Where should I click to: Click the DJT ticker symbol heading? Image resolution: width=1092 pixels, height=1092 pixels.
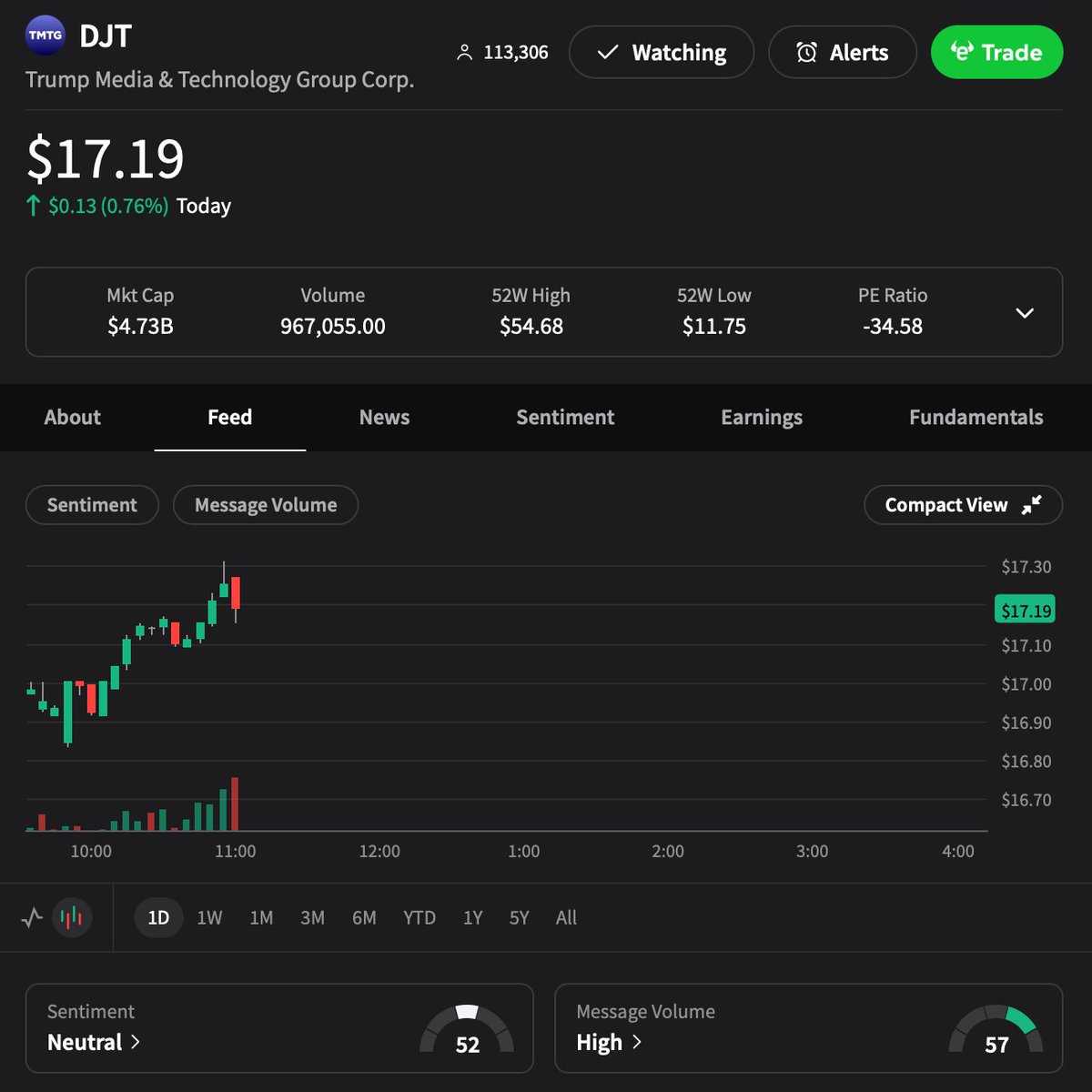106,36
